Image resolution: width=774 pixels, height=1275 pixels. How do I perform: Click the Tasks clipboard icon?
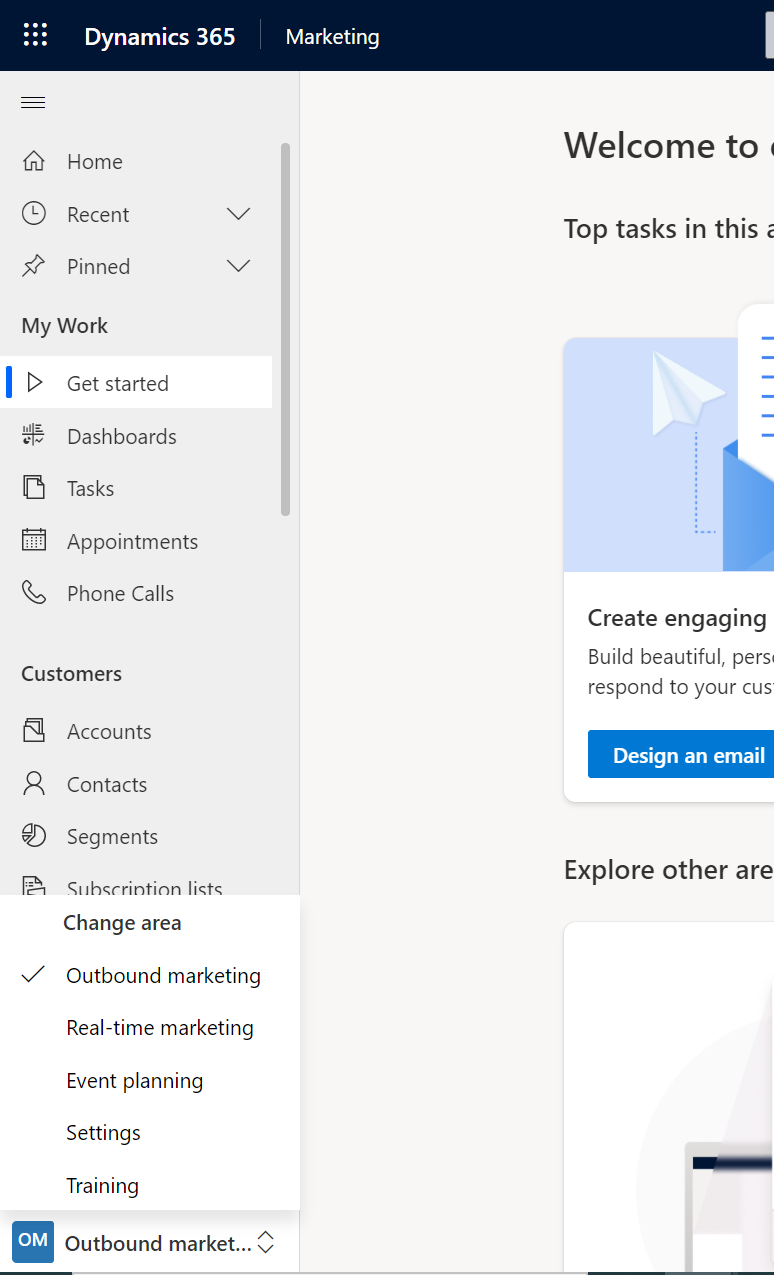coord(34,488)
